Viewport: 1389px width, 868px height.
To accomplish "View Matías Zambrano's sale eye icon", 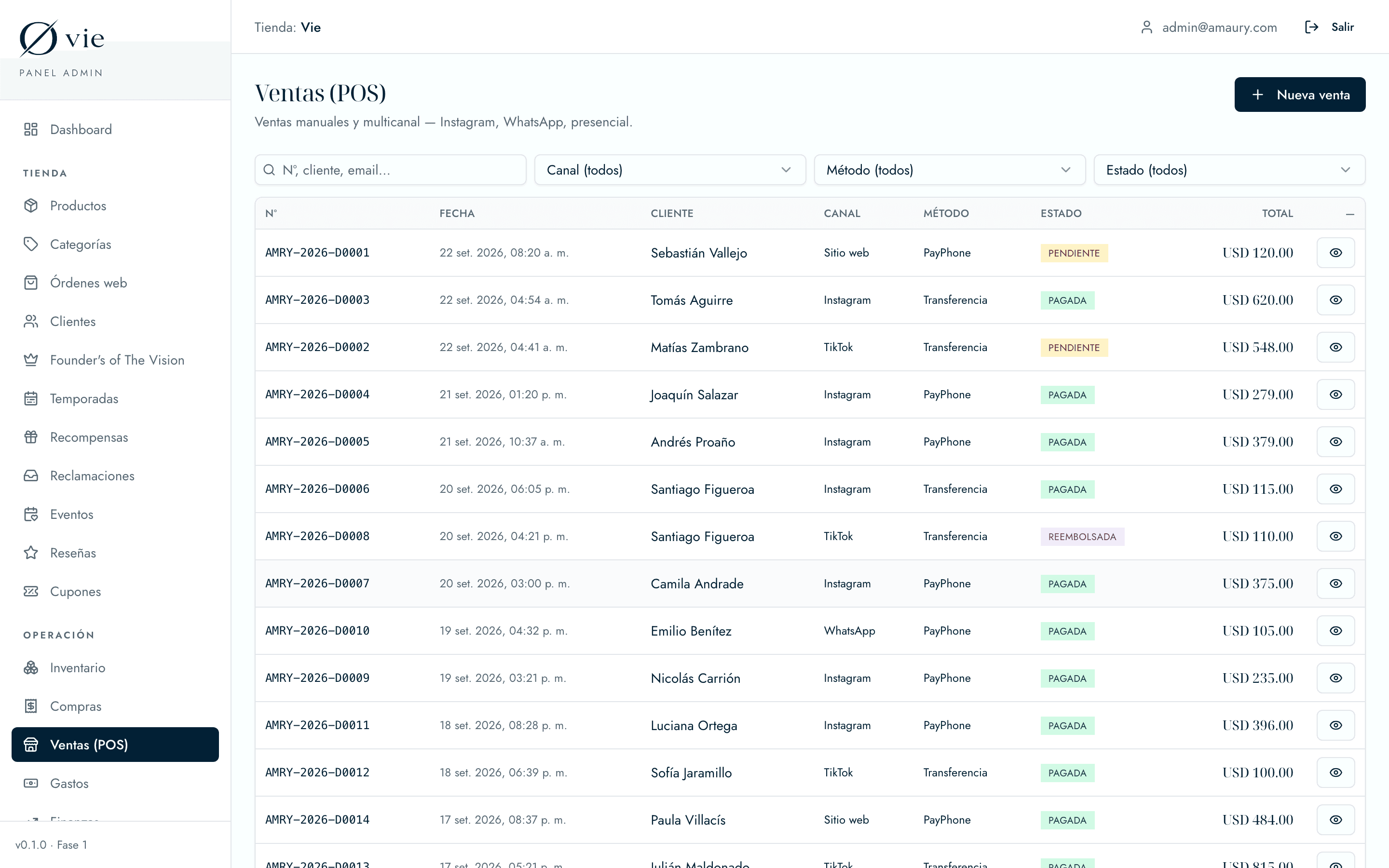I will point(1335,347).
